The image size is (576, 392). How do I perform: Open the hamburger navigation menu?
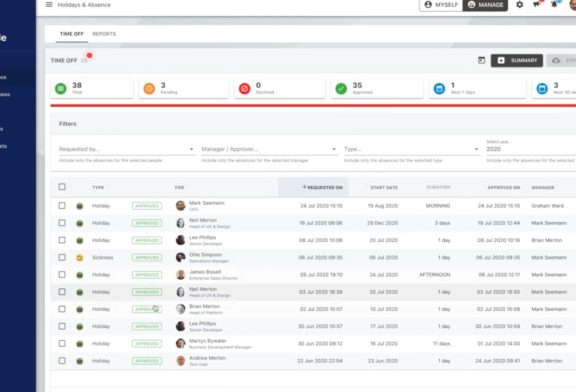pyautogui.click(x=49, y=5)
